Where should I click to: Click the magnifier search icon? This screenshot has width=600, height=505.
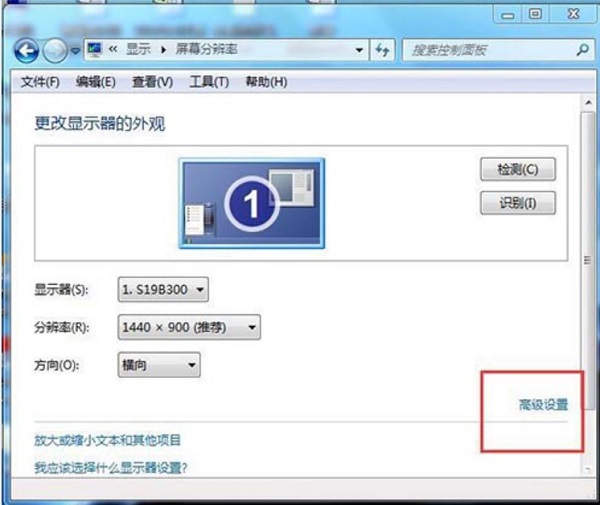[582, 49]
